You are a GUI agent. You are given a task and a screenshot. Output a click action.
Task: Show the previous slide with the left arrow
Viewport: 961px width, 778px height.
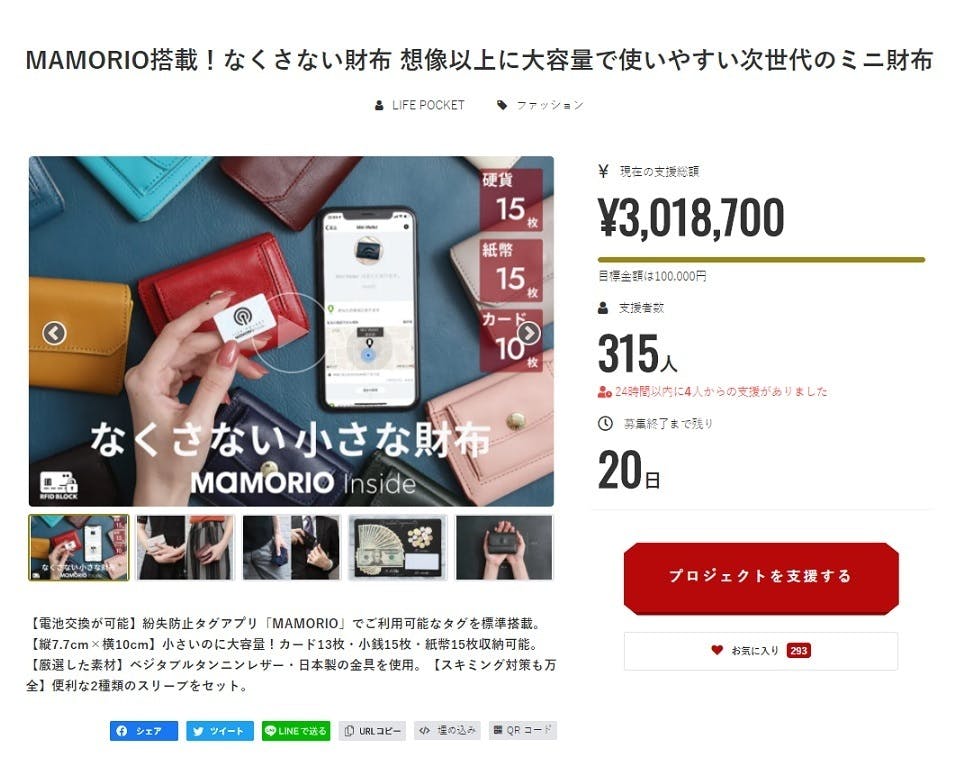(54, 334)
